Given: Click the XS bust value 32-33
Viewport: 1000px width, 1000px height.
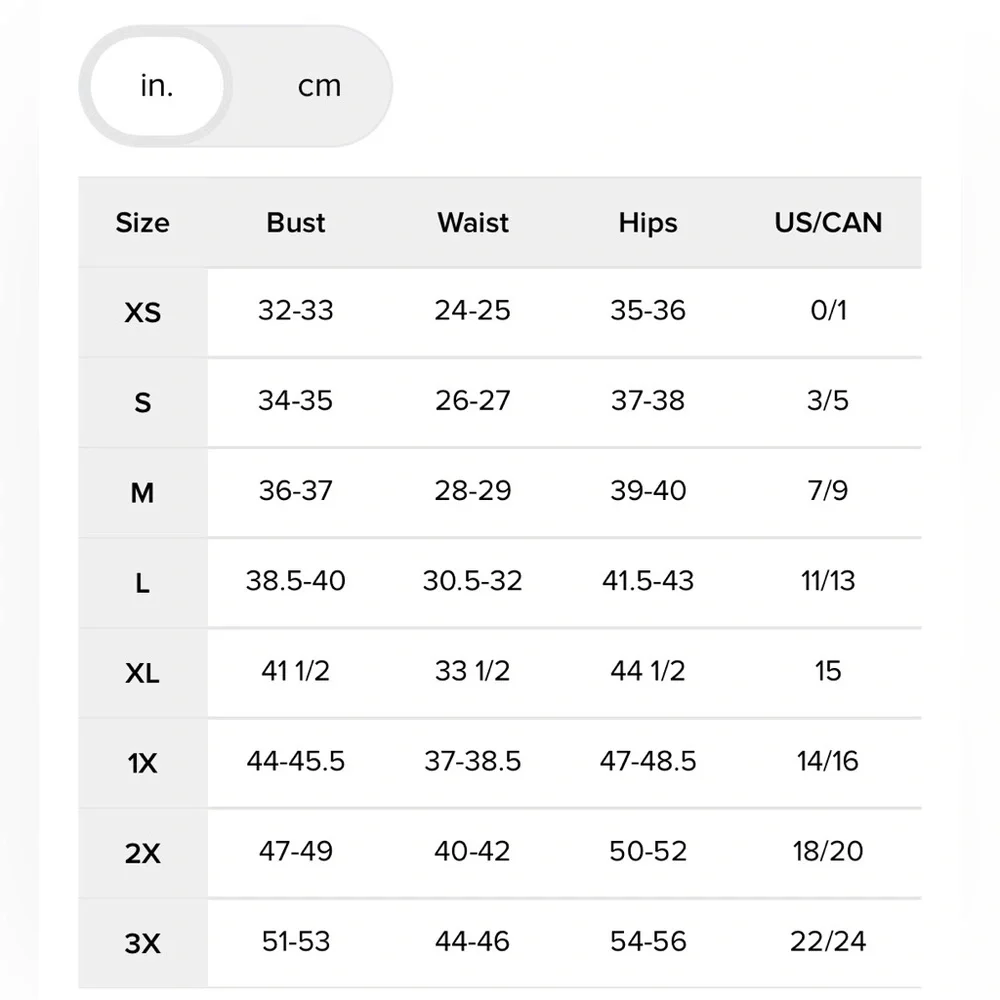Looking at the screenshot, I should [296, 310].
